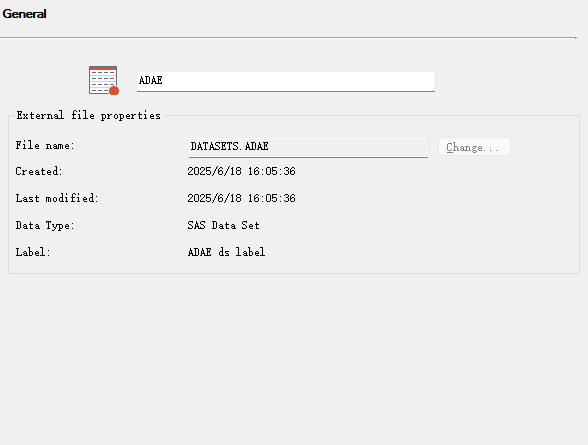Click the Created timestamp 2025/6/18 16:05:36
This screenshot has height=445, width=588.
242,171
